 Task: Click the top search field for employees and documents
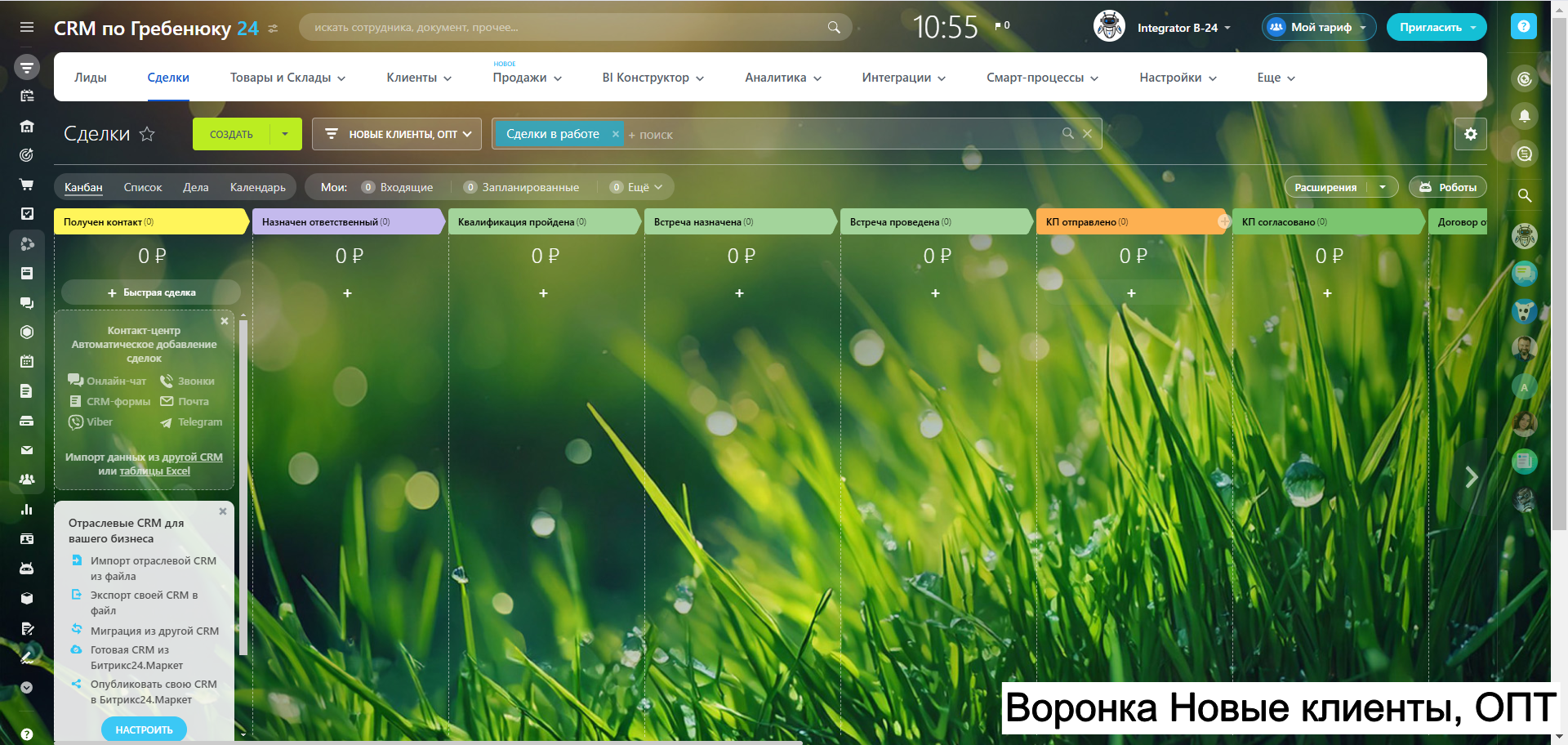pos(575,27)
